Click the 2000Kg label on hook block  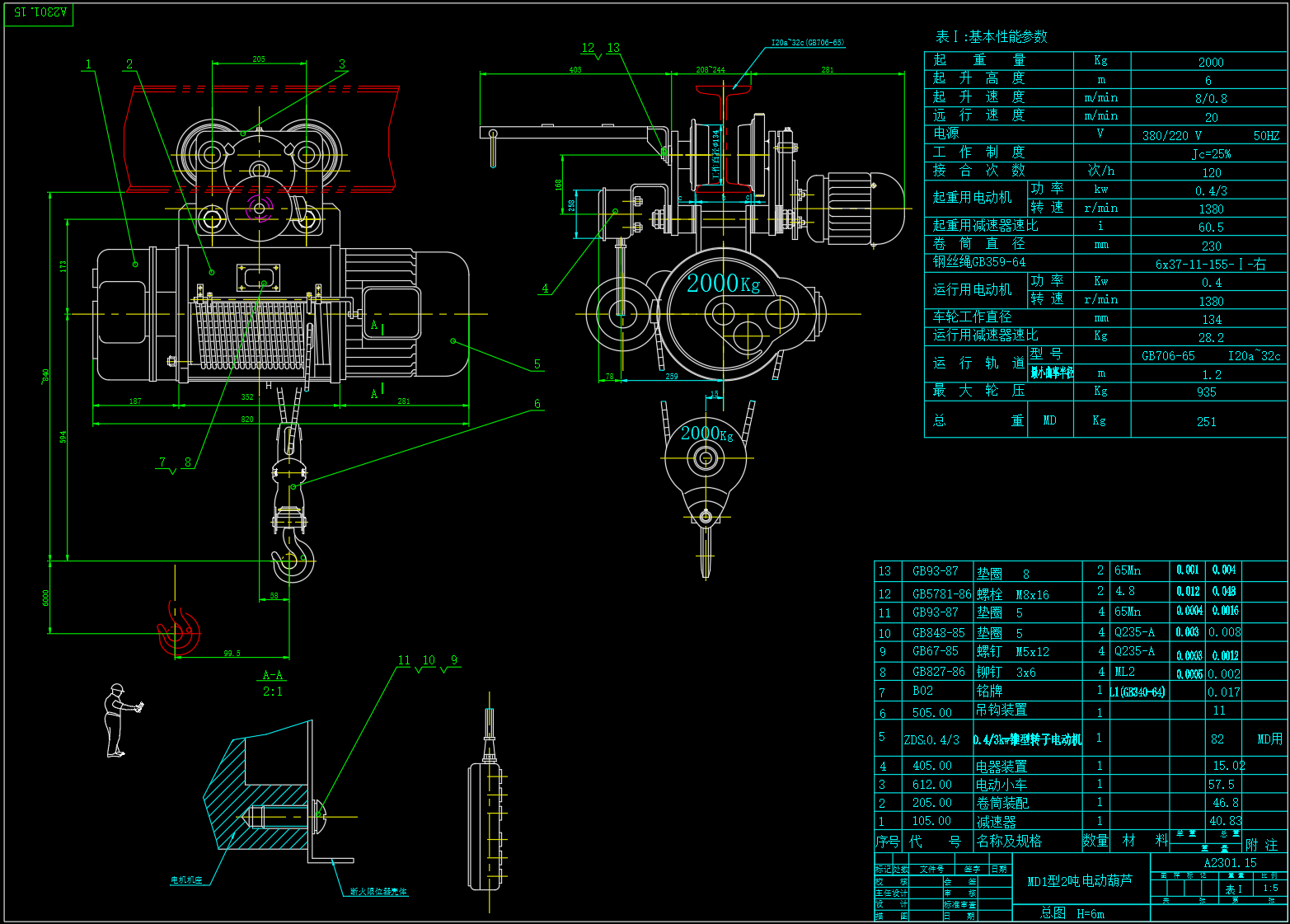point(706,434)
